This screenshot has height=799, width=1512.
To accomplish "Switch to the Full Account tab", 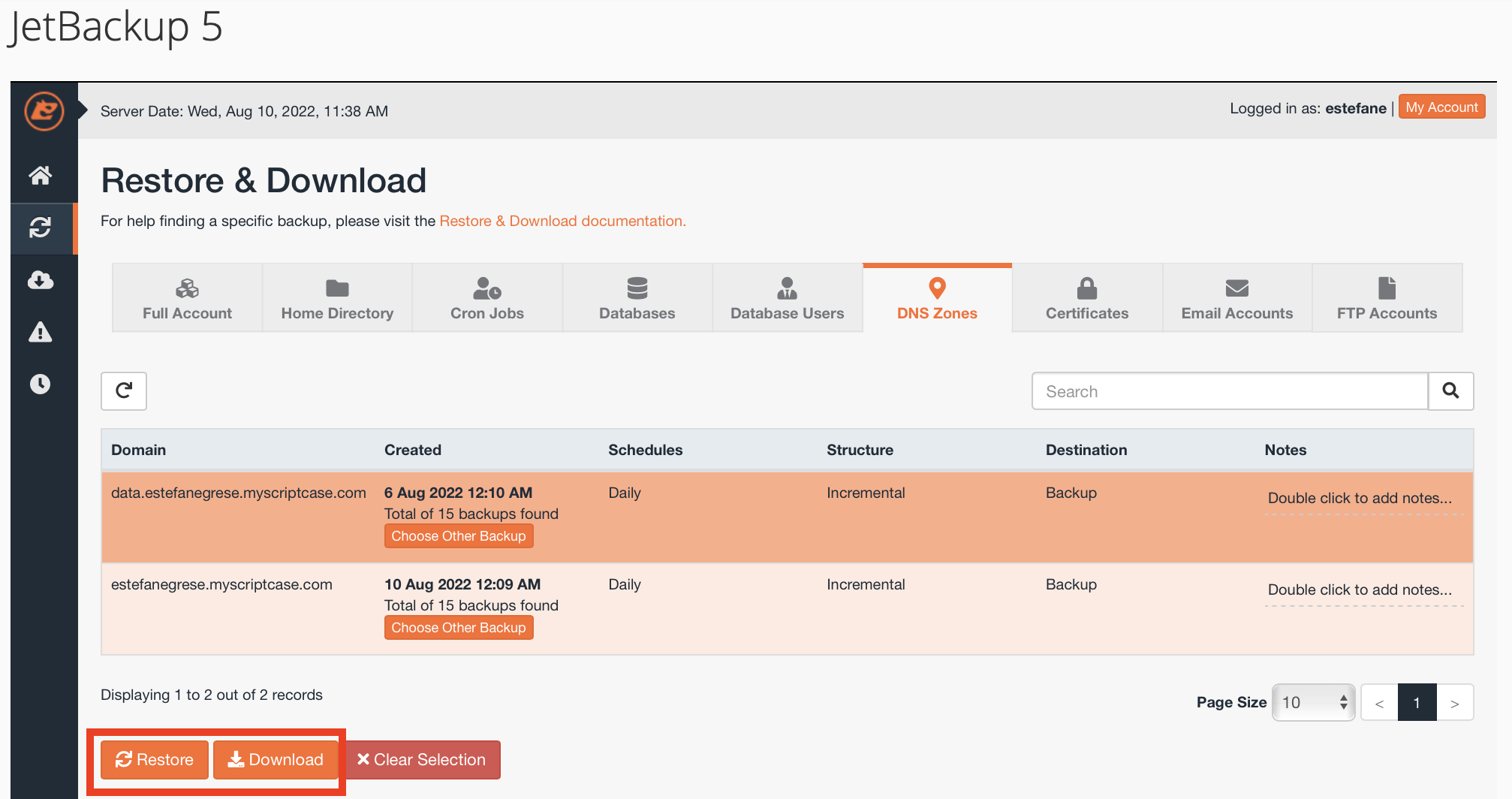I will coord(187,298).
